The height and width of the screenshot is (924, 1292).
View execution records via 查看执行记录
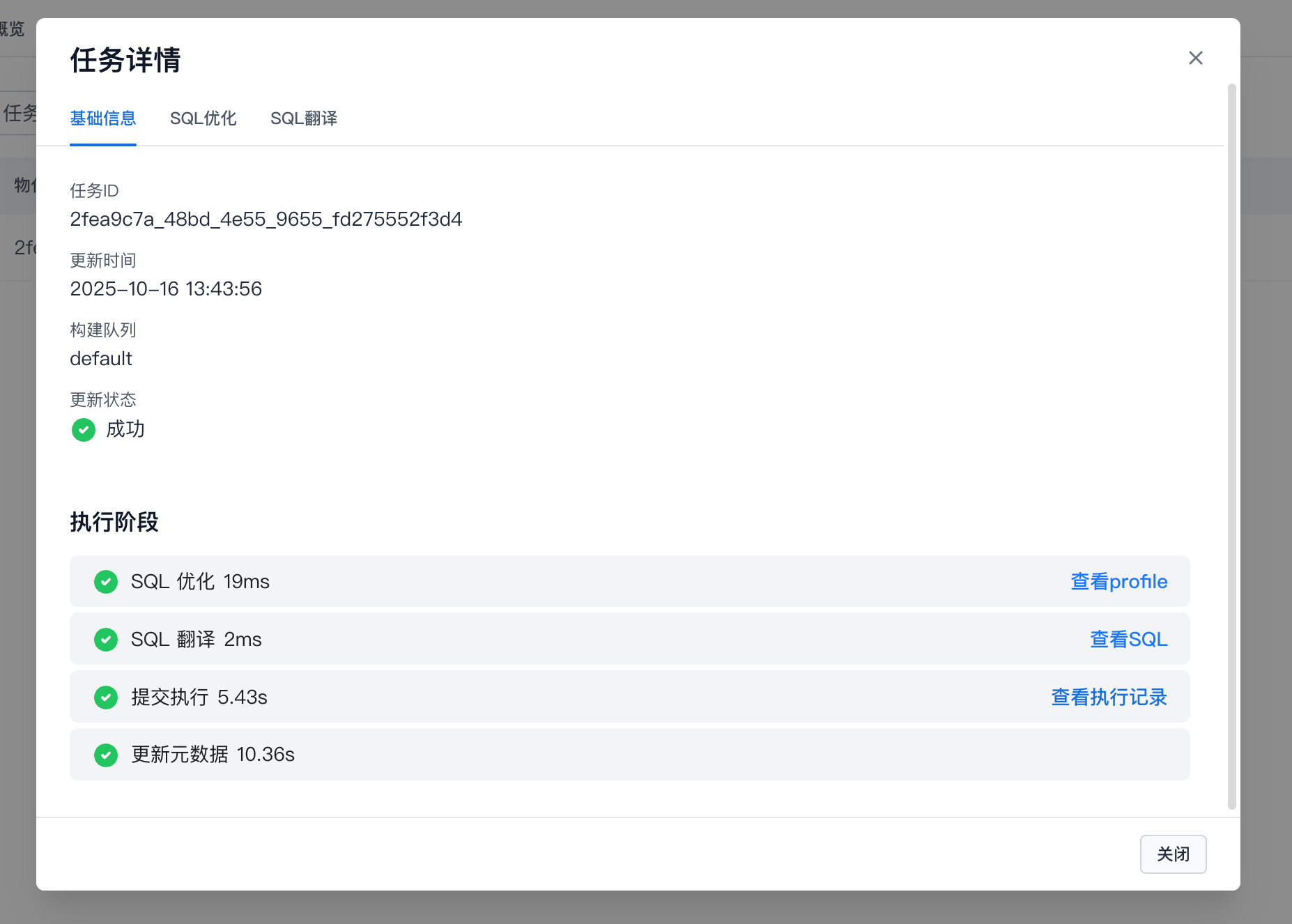(x=1109, y=697)
